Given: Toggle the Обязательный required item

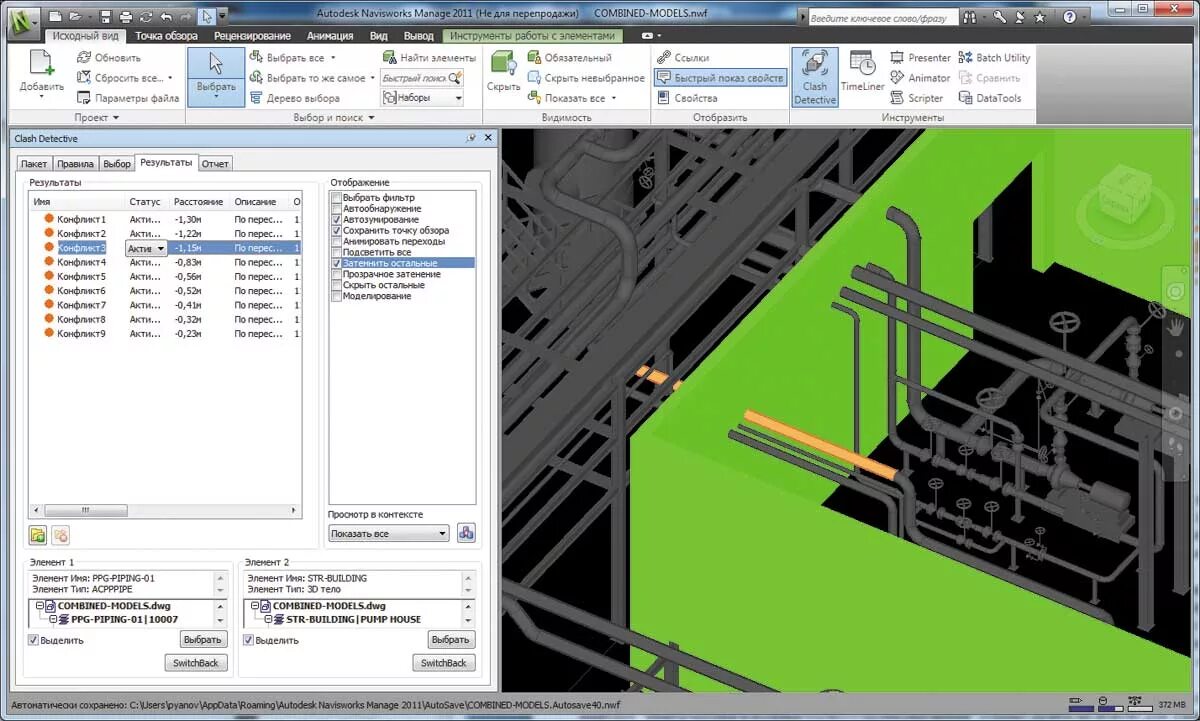Looking at the screenshot, I should (568, 58).
